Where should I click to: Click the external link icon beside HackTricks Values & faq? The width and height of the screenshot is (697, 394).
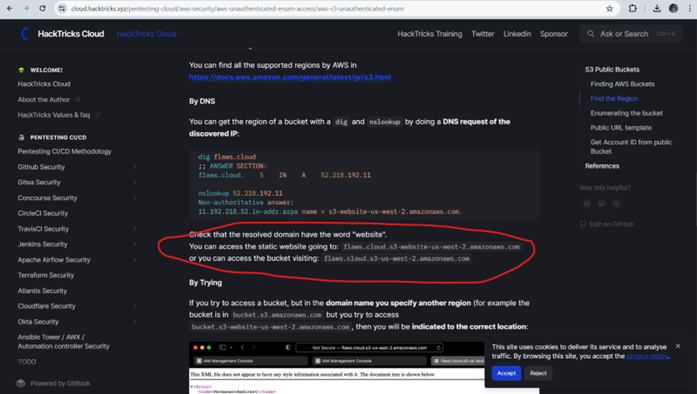(x=98, y=115)
